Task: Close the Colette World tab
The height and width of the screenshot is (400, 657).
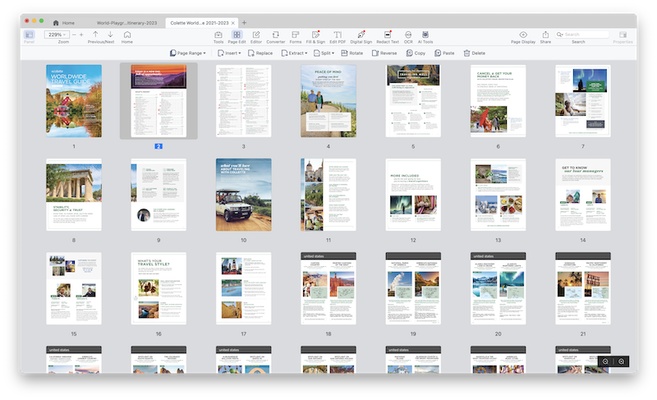Action: [233, 23]
